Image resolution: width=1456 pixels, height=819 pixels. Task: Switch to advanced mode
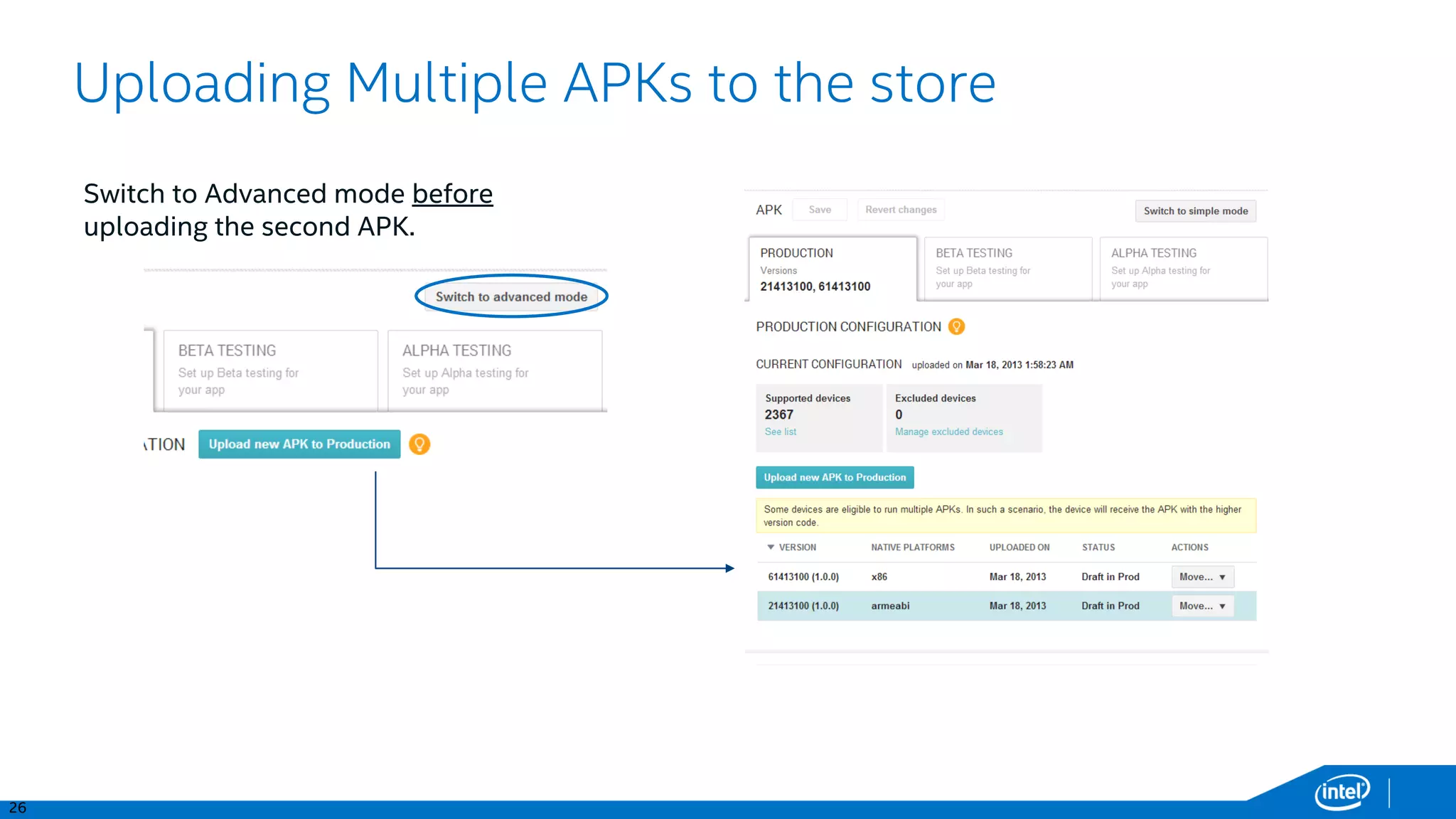(x=511, y=297)
